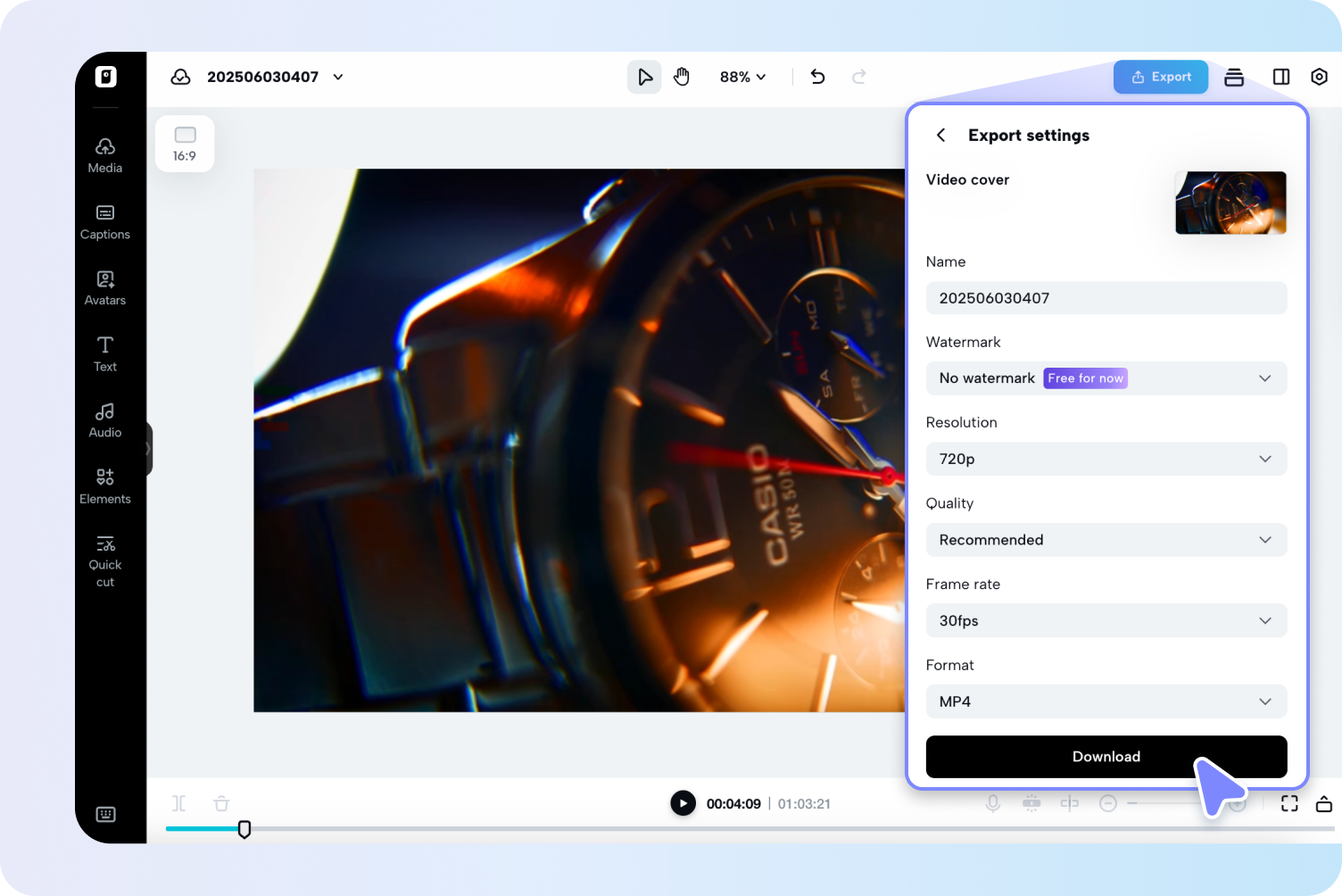The image size is (1342, 896).
Task: Toggle fullscreen preview mode
Action: pos(1289,803)
